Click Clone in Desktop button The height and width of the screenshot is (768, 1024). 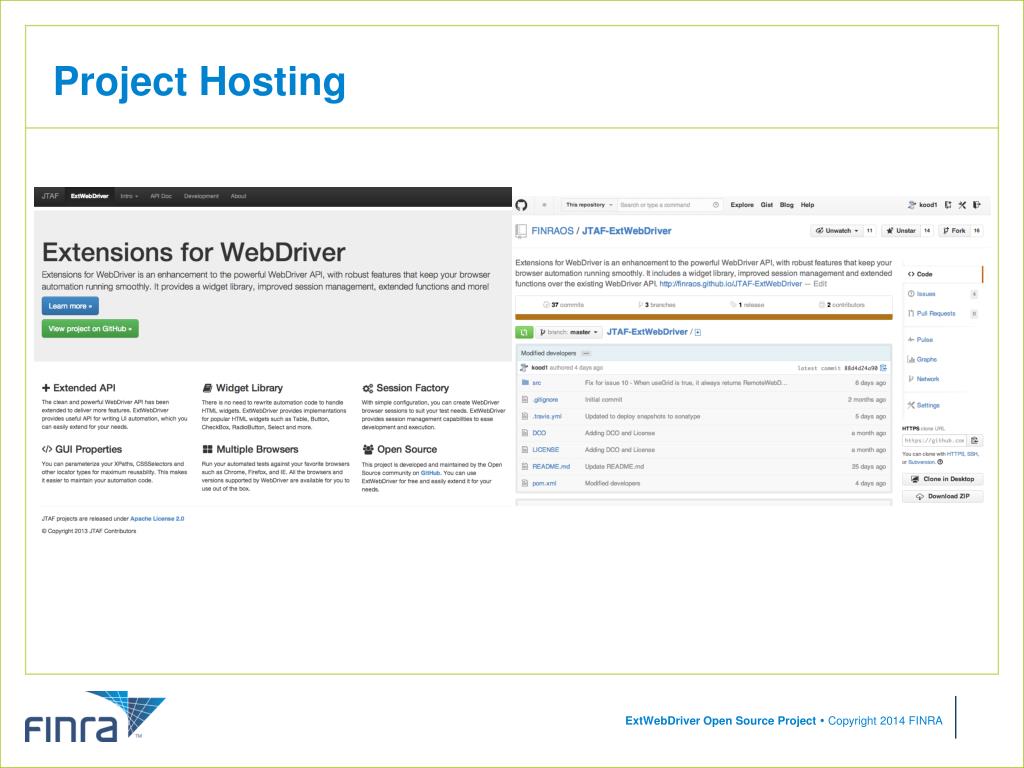coord(942,479)
